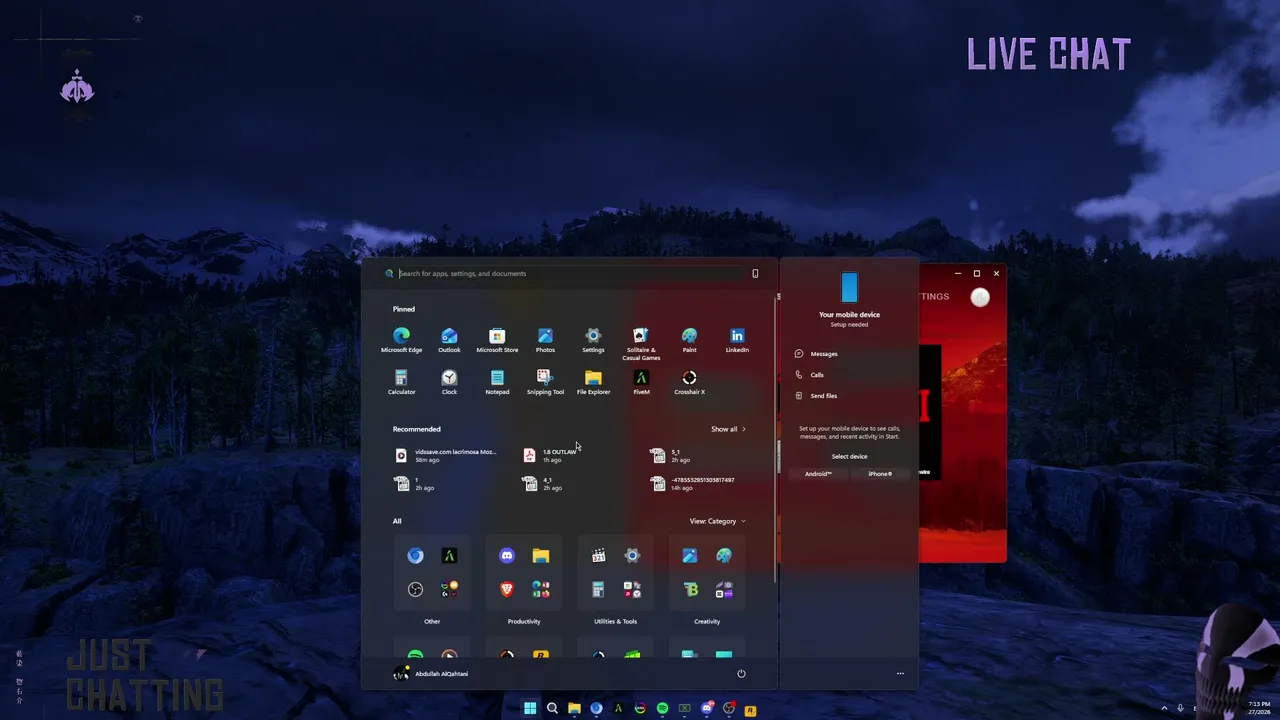This screenshot has height=720, width=1280.
Task: Open Search from the taskbar
Action: pos(552,709)
